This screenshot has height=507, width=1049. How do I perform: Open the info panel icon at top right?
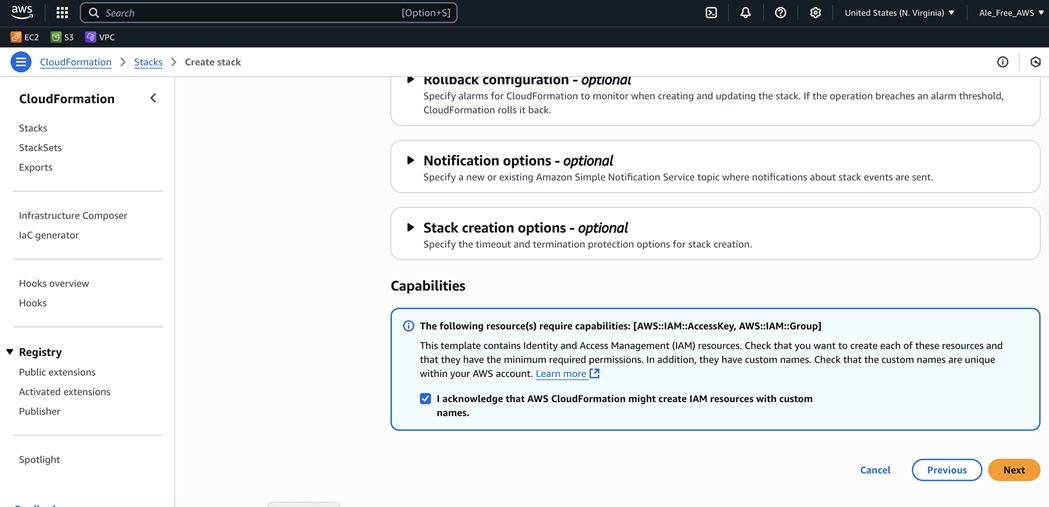pos(1002,62)
